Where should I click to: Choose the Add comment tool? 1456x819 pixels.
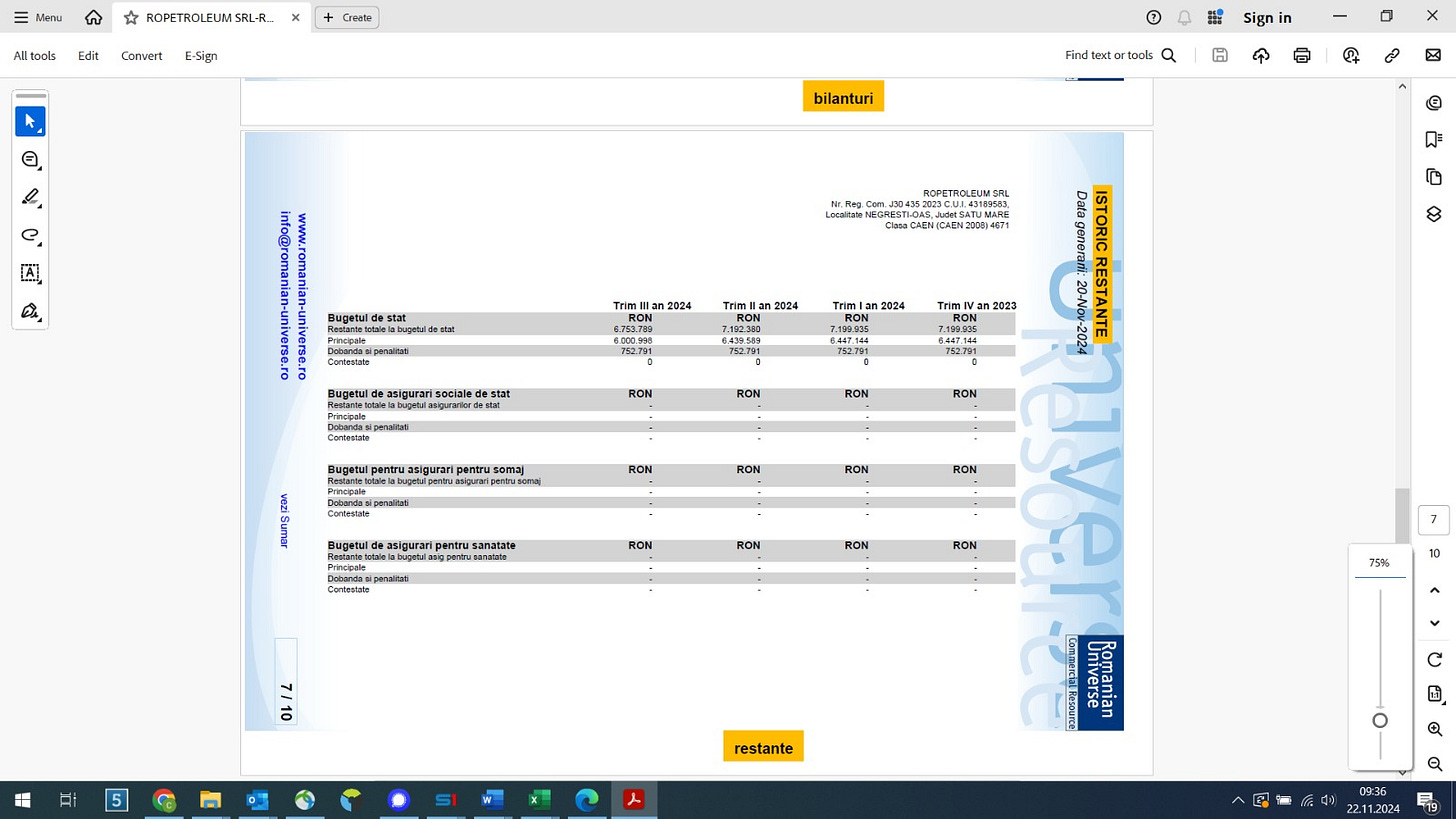pos(30,160)
